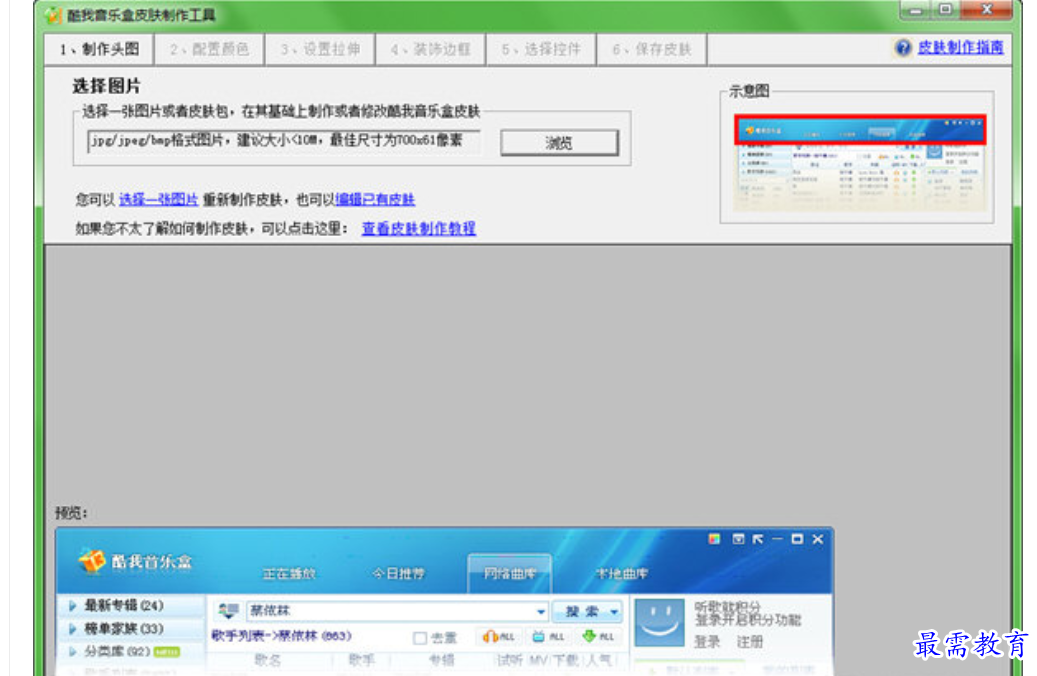Toggle the 去重 checkbox
The width and height of the screenshot is (1037, 676).
[419, 638]
